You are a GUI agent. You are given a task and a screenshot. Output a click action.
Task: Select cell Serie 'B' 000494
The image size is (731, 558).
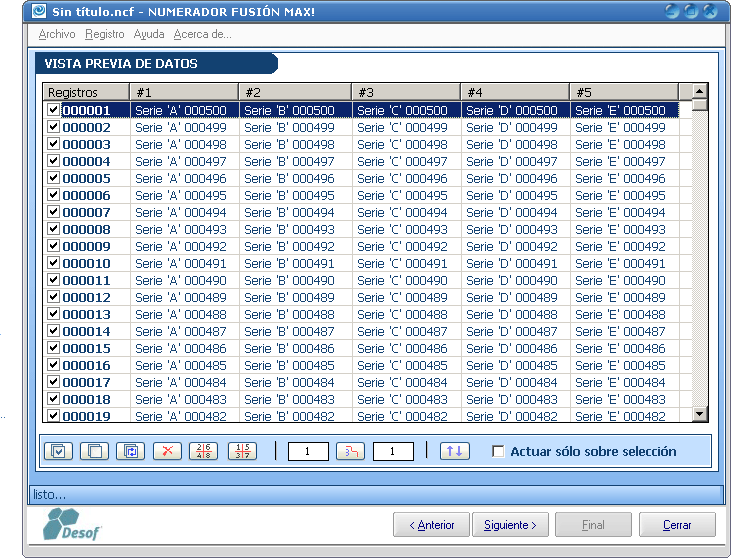tap(295, 213)
